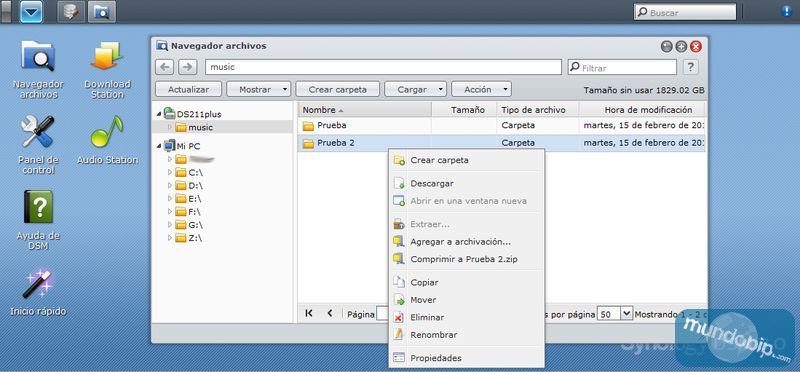Open the file browser taskbar icon
800x372 pixels.
[102, 12]
